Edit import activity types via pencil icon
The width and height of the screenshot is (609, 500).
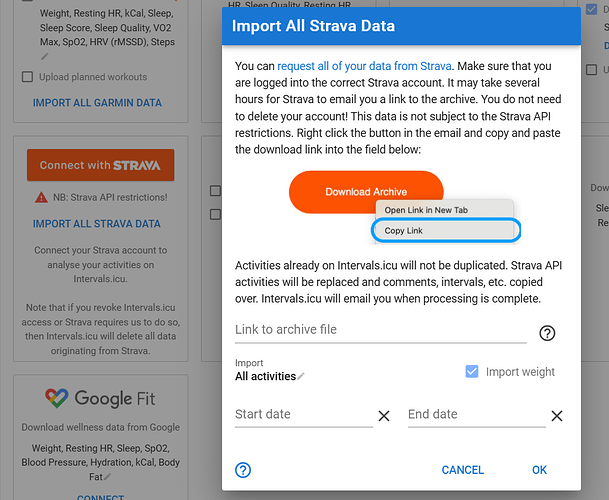coord(301,376)
